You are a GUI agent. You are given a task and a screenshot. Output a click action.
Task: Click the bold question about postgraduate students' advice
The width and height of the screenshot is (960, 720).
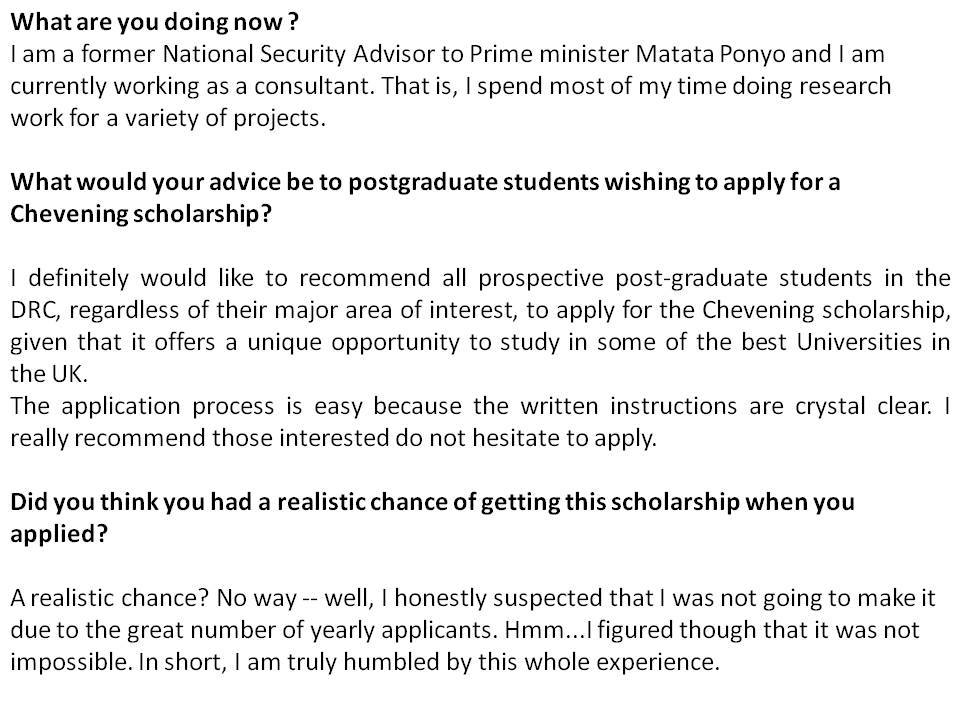tap(425, 198)
